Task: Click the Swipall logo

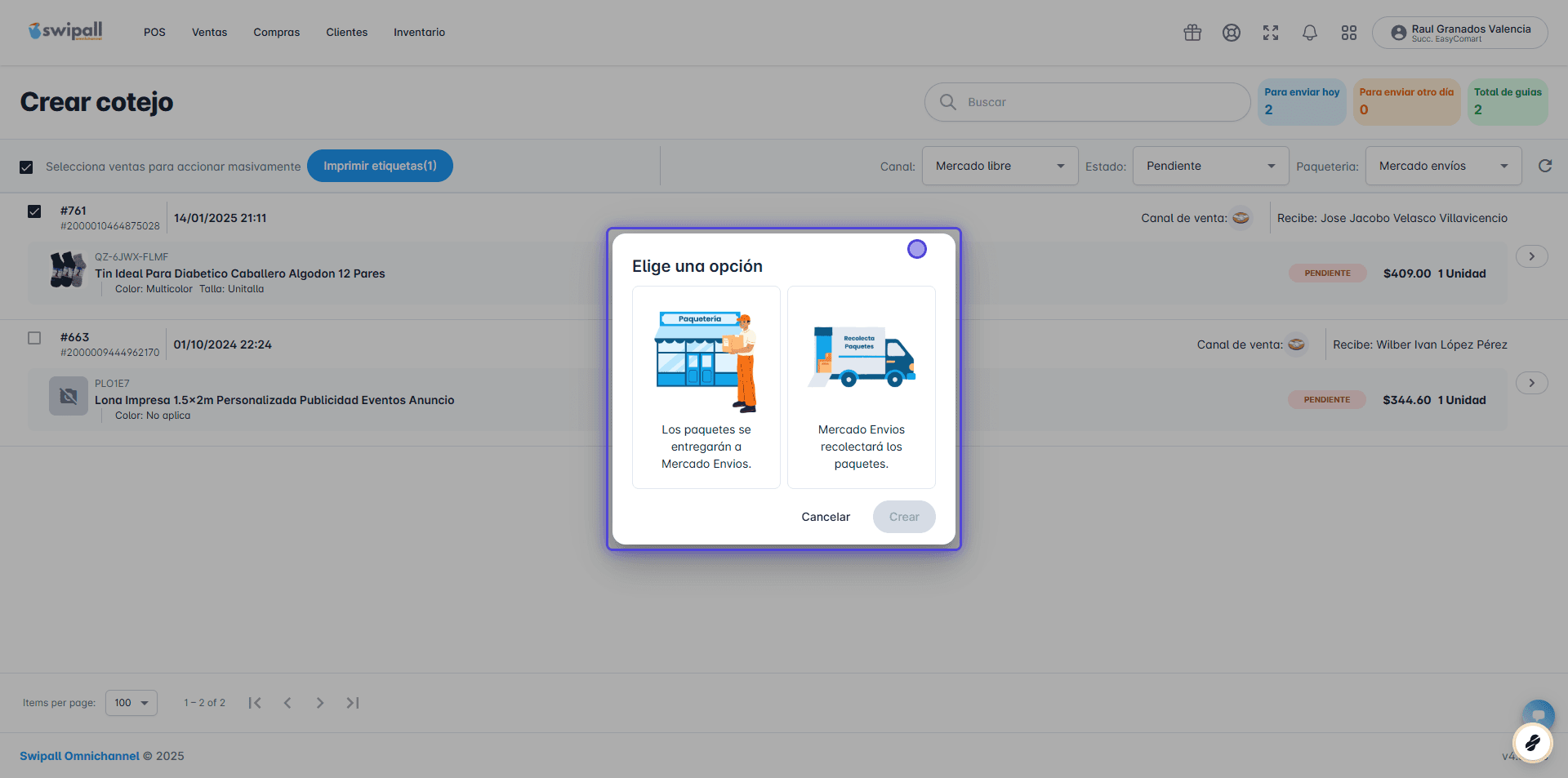Action: pos(65,31)
